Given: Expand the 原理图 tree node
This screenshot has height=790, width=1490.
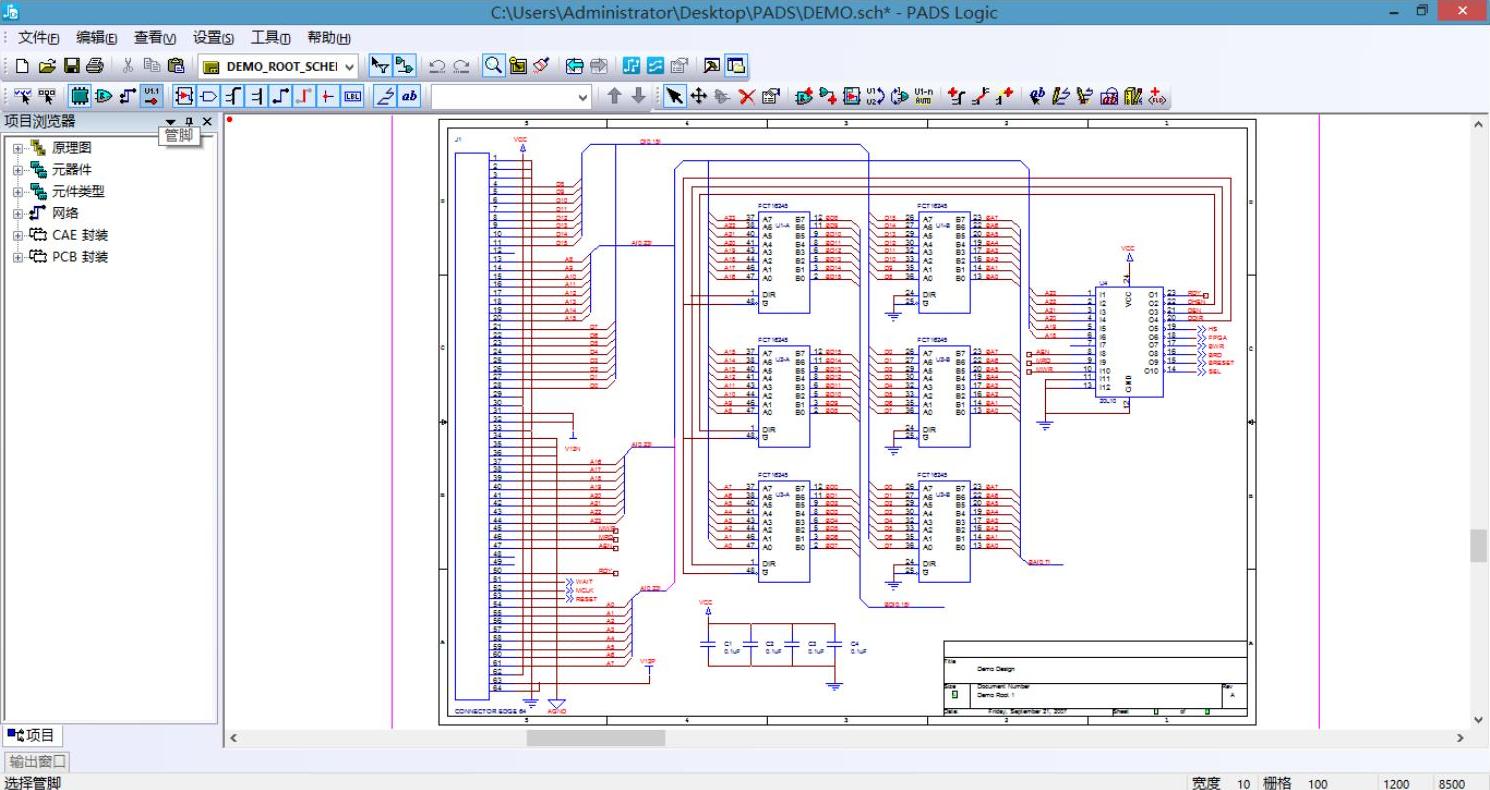Looking at the screenshot, I should 18,148.
